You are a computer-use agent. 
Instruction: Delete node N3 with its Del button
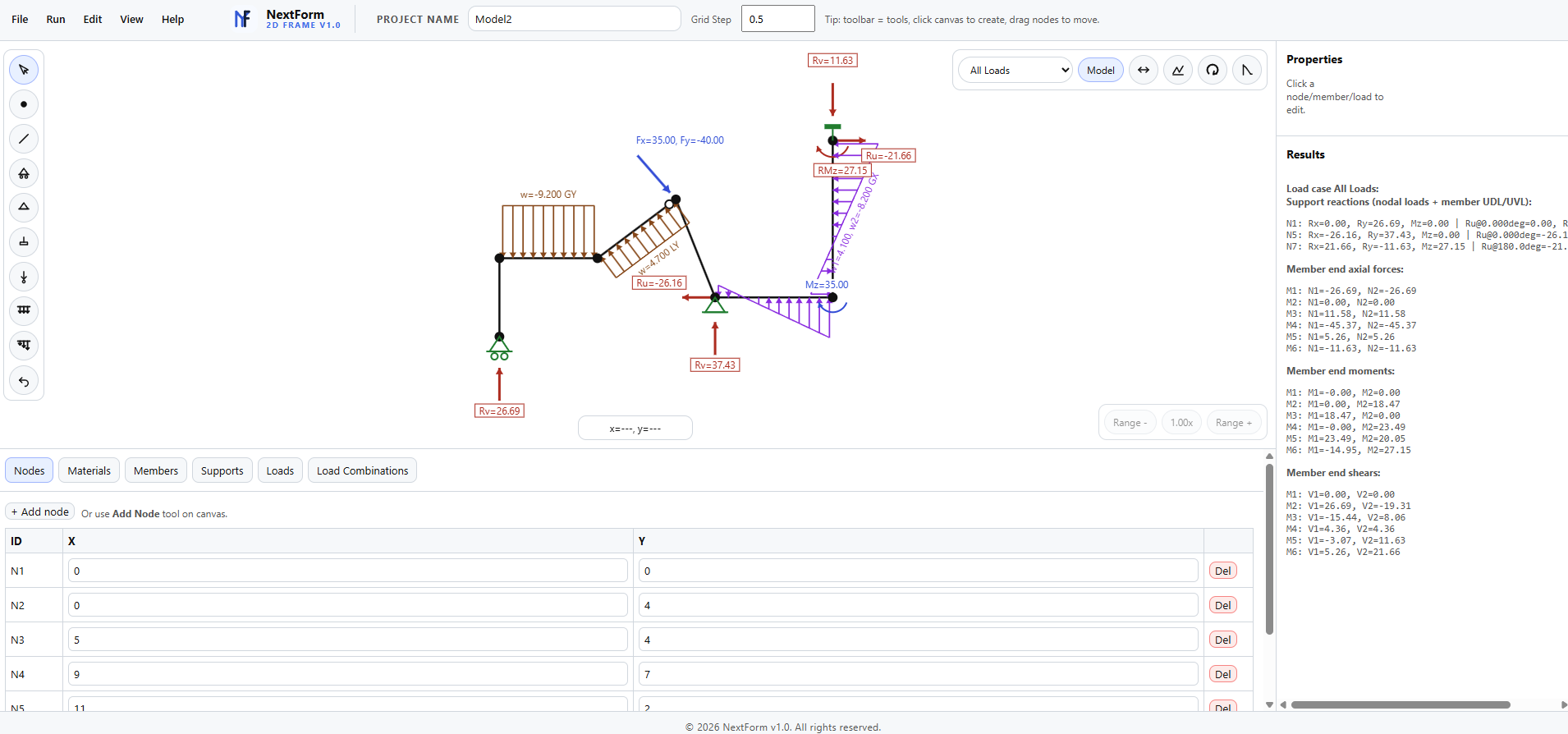(1223, 640)
